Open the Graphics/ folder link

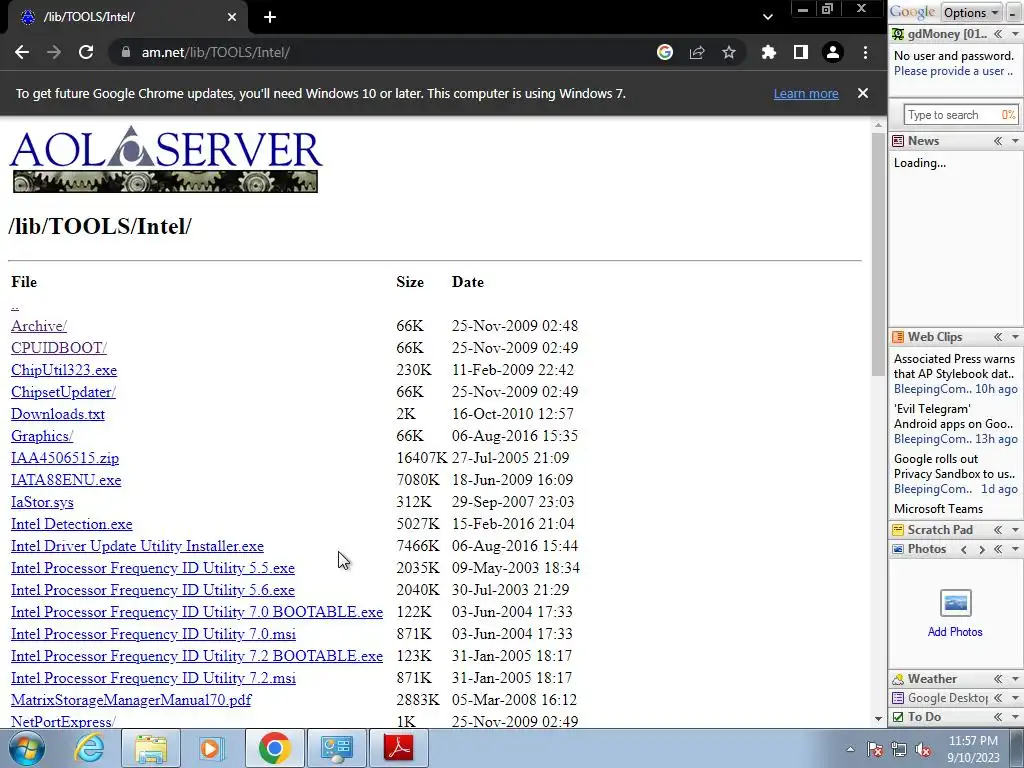coord(42,436)
